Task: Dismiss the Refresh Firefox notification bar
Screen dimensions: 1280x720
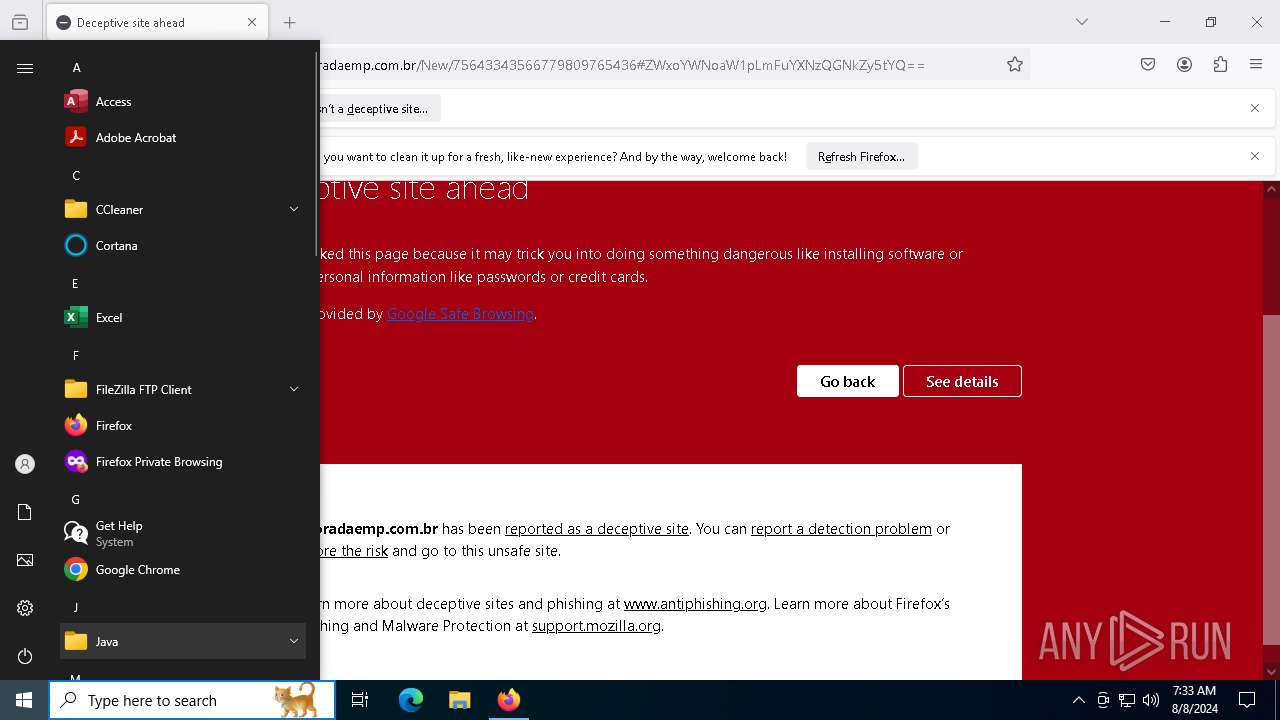Action: pyautogui.click(x=1255, y=156)
